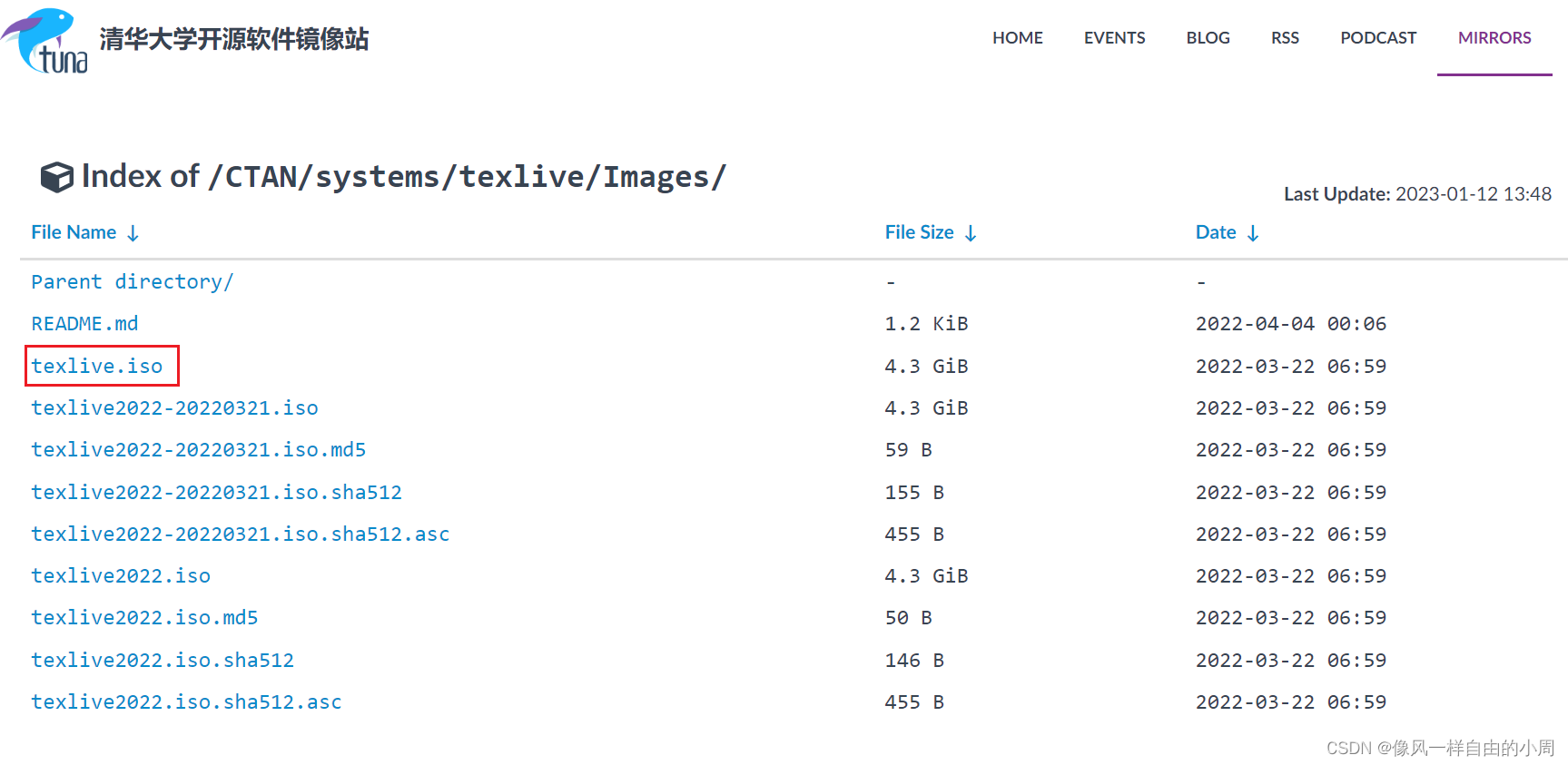The width and height of the screenshot is (1568, 765).
Task: Click the date 2022-04-04 00:06
Action: coord(1290,324)
